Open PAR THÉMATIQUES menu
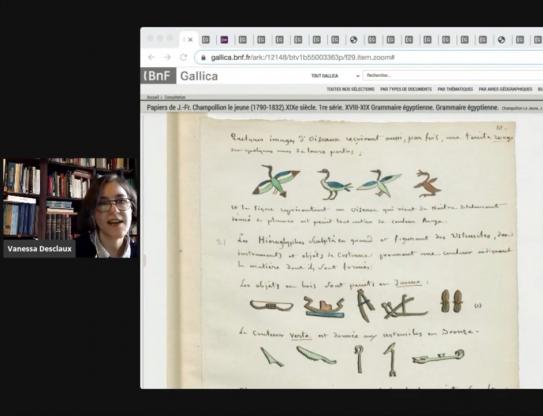The image size is (543, 416). click(x=455, y=89)
